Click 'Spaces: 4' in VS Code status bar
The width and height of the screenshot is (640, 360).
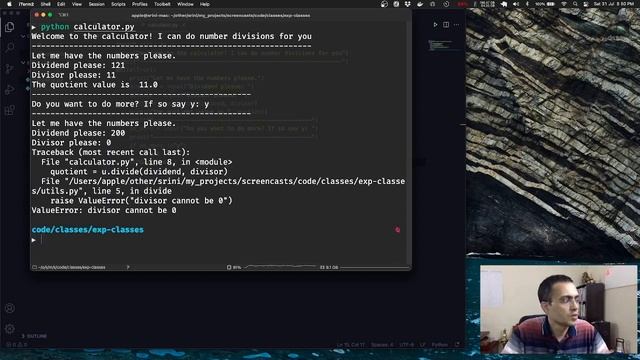coord(382,345)
